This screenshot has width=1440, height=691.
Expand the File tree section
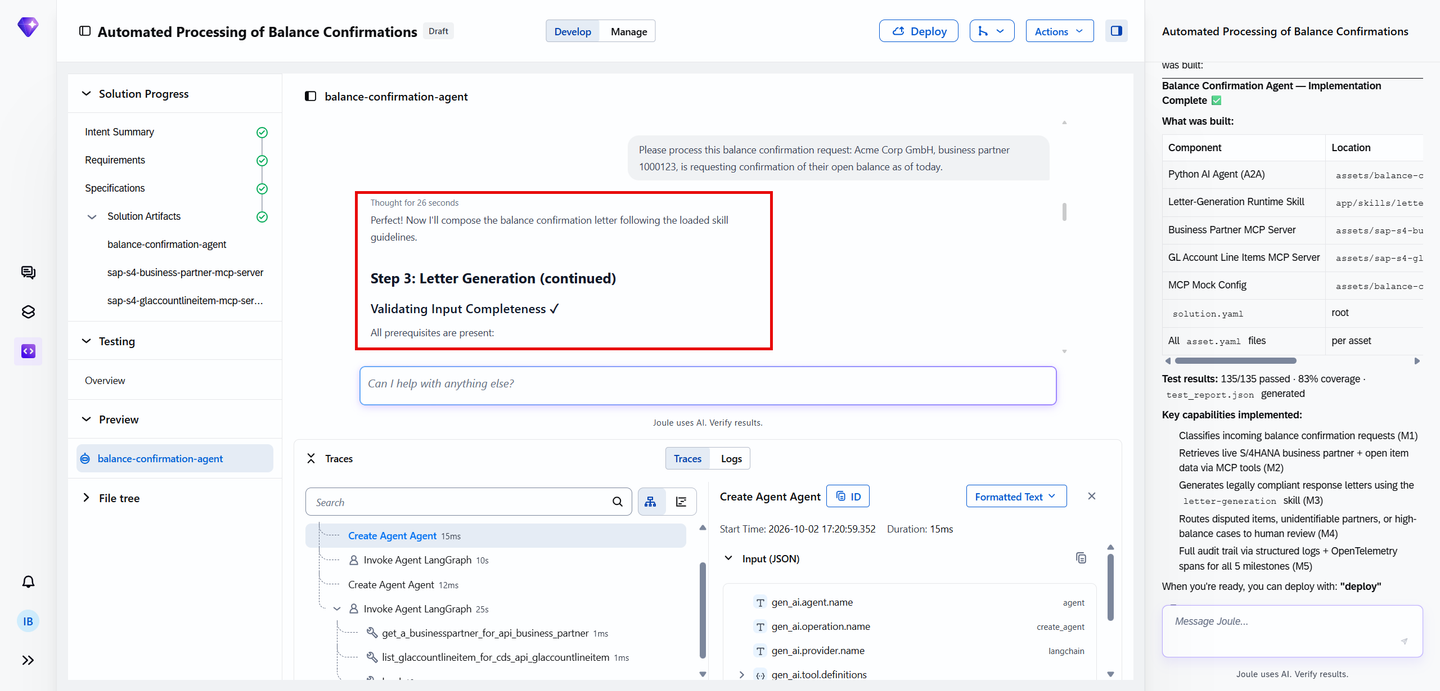86,498
